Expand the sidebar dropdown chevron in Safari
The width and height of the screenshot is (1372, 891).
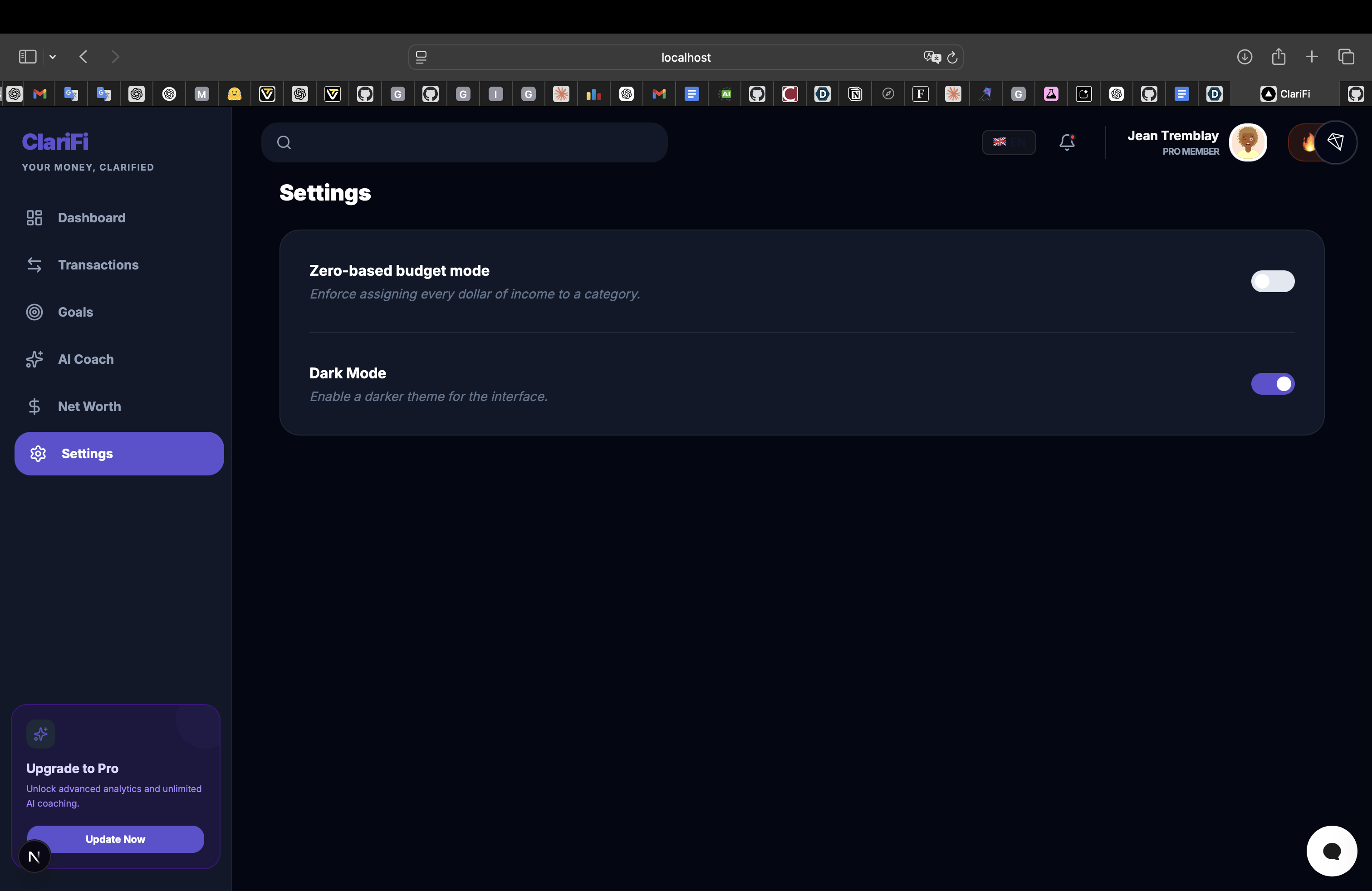(53, 56)
